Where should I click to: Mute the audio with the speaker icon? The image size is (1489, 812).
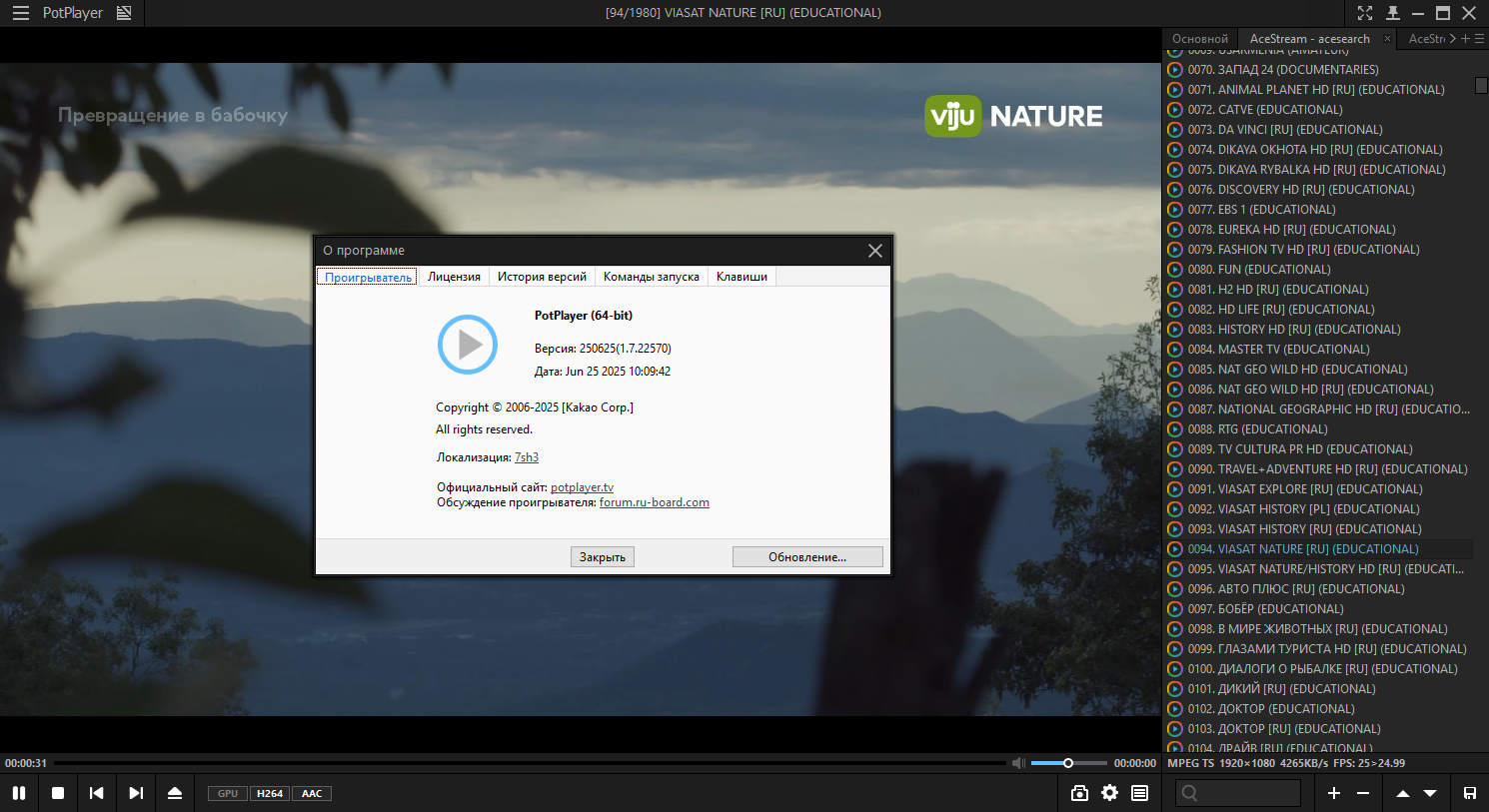1018,763
